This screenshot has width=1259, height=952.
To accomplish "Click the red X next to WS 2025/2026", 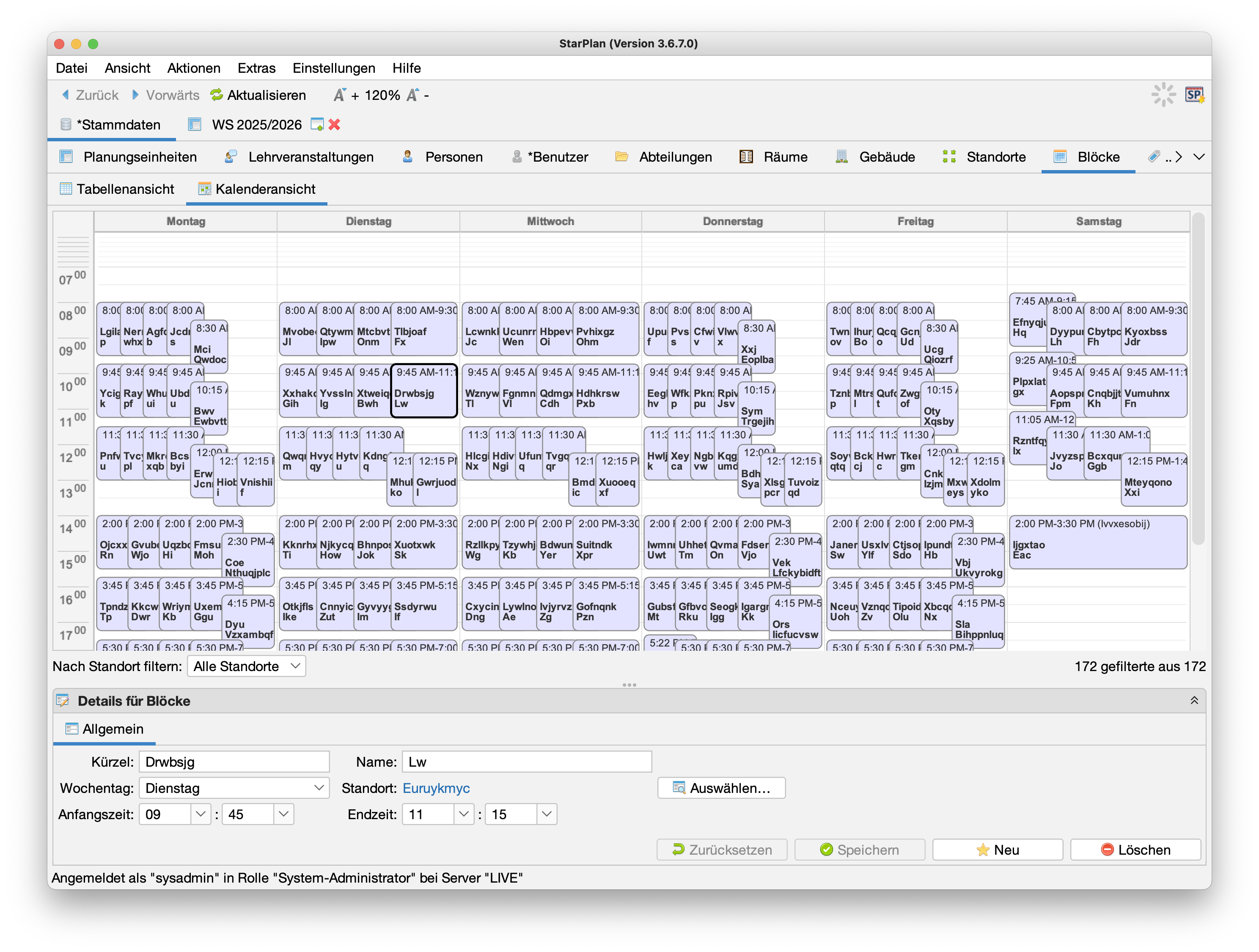I will click(335, 125).
